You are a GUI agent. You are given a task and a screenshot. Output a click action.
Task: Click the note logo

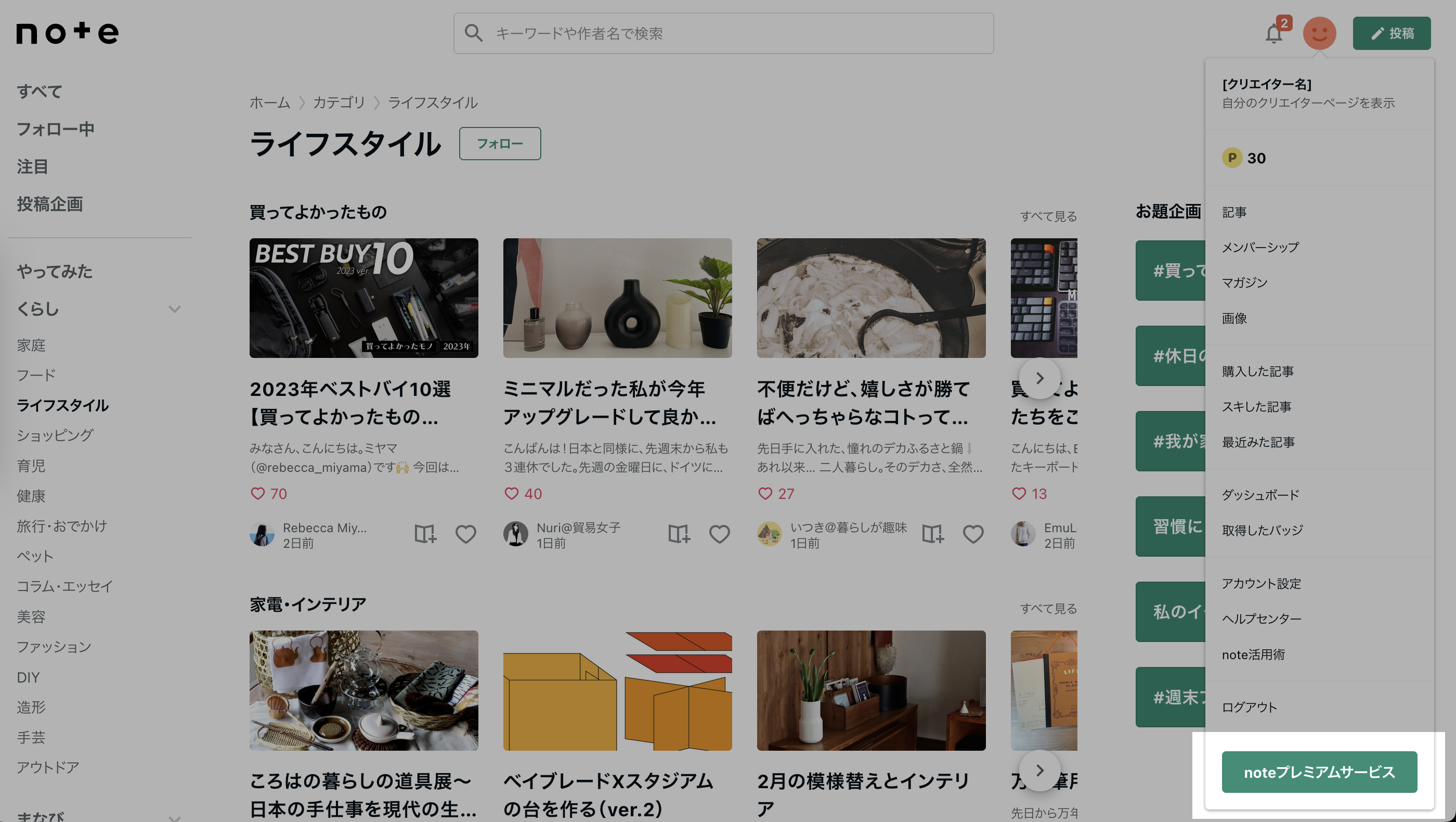coord(67,33)
